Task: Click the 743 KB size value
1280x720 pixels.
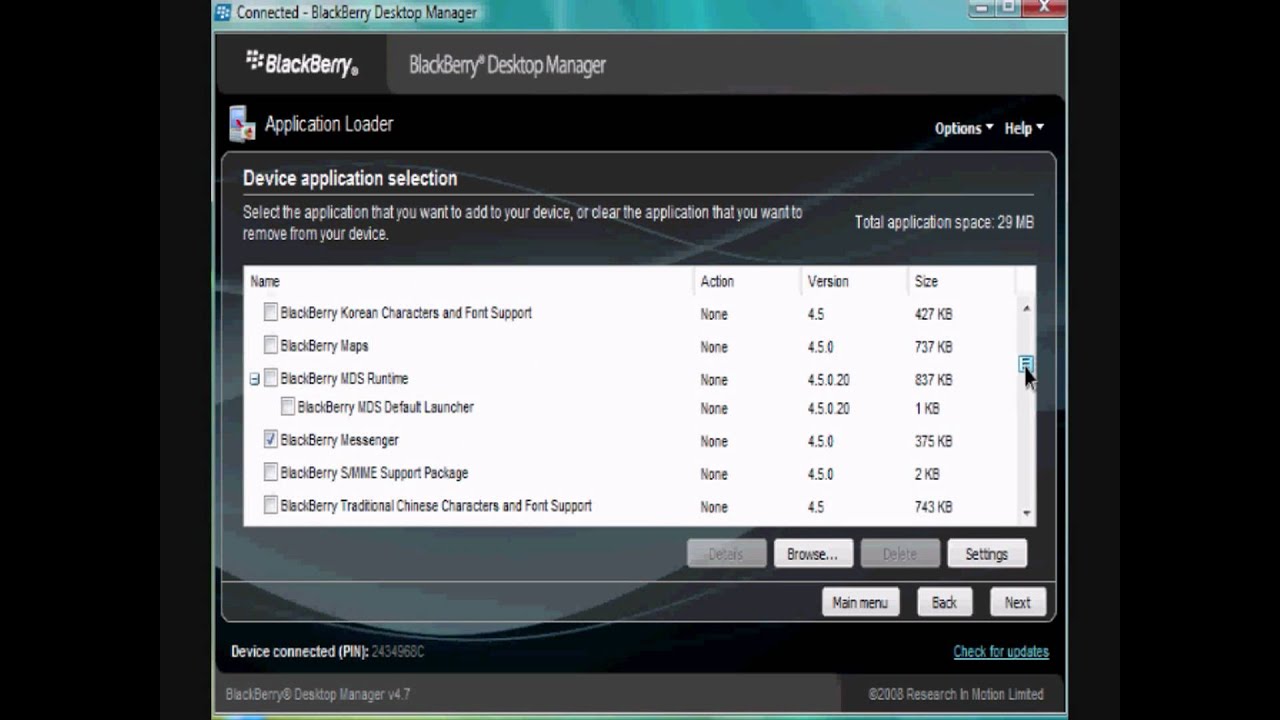Action: (933, 507)
